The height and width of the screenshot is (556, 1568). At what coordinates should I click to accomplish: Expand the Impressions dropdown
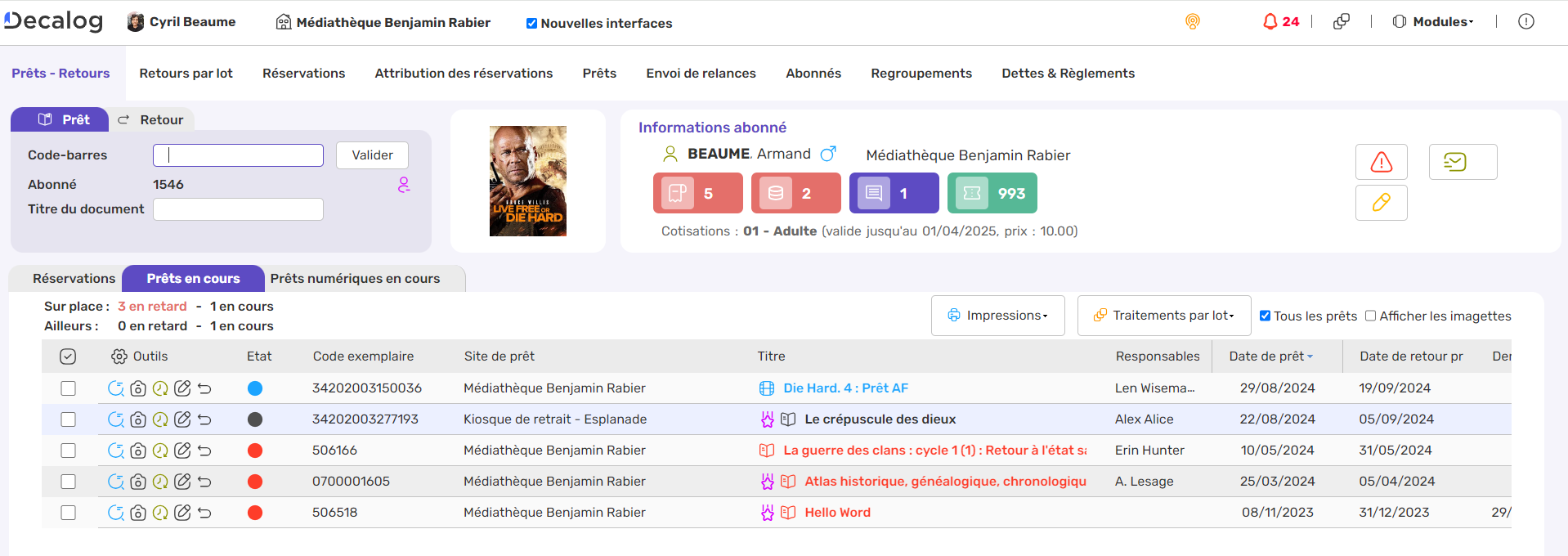(x=997, y=316)
